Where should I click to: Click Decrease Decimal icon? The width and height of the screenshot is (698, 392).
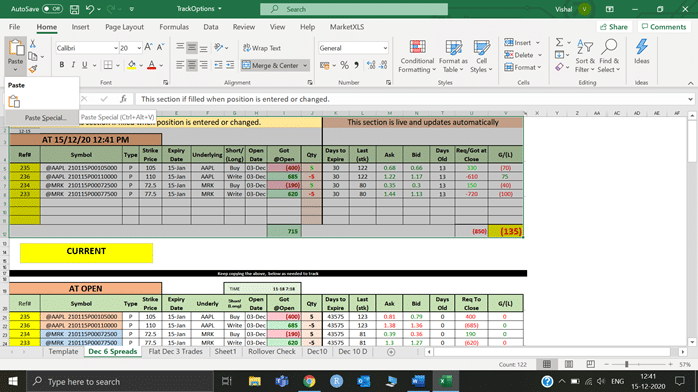383,65
